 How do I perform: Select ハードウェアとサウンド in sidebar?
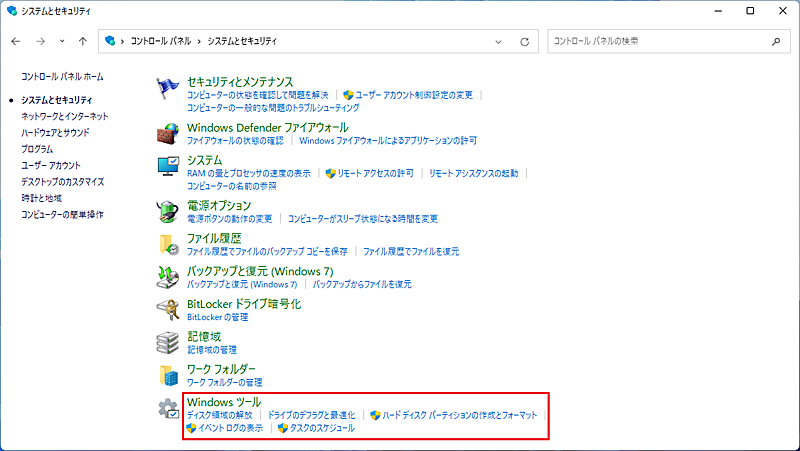(55, 133)
